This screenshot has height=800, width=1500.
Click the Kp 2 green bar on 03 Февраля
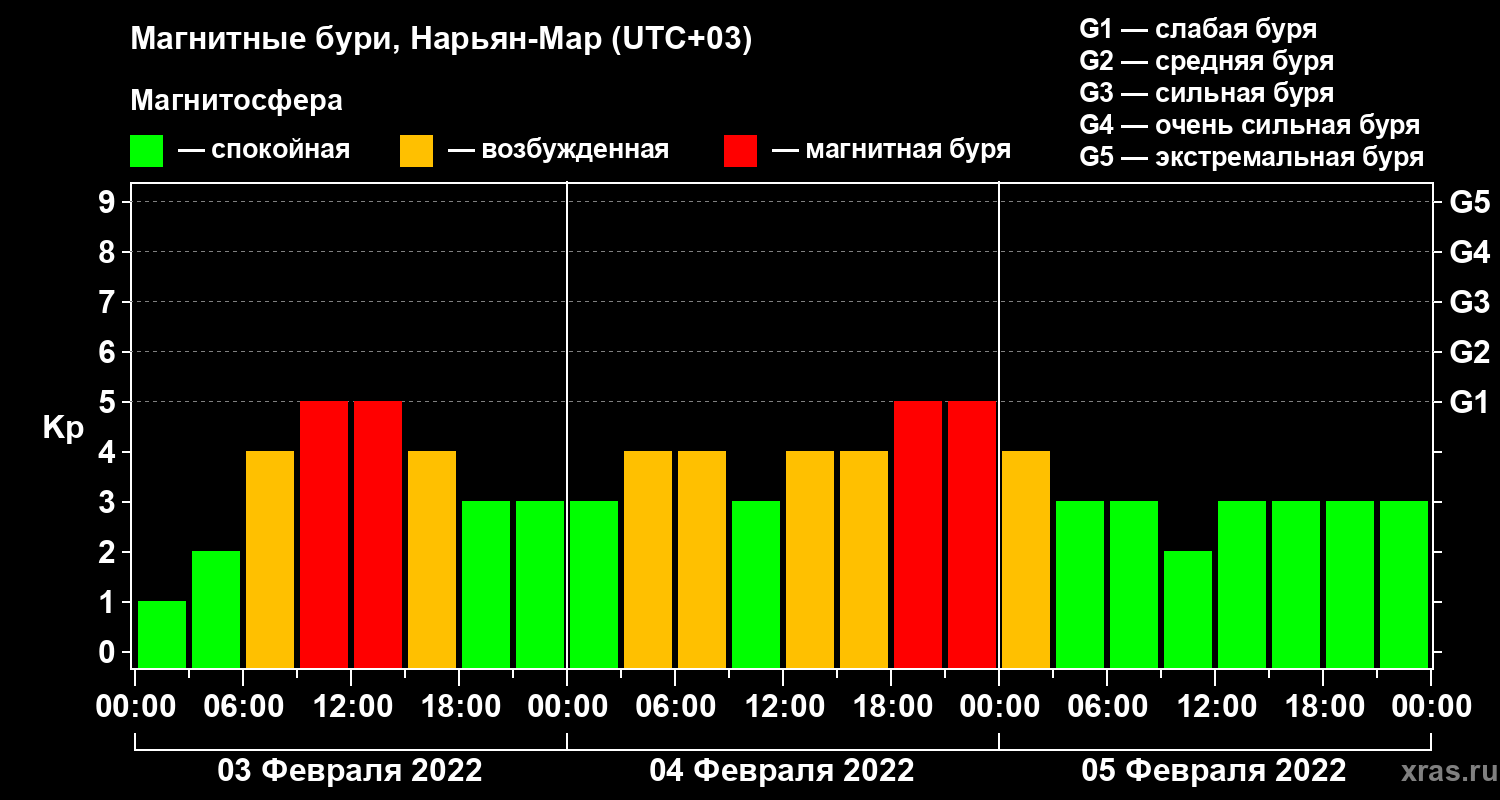pos(216,609)
